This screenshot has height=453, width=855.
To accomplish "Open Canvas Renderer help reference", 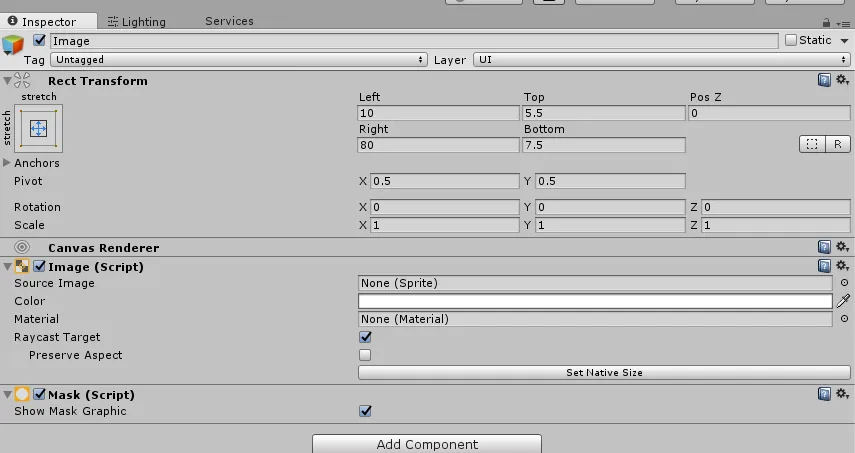I will pyautogui.click(x=824, y=247).
